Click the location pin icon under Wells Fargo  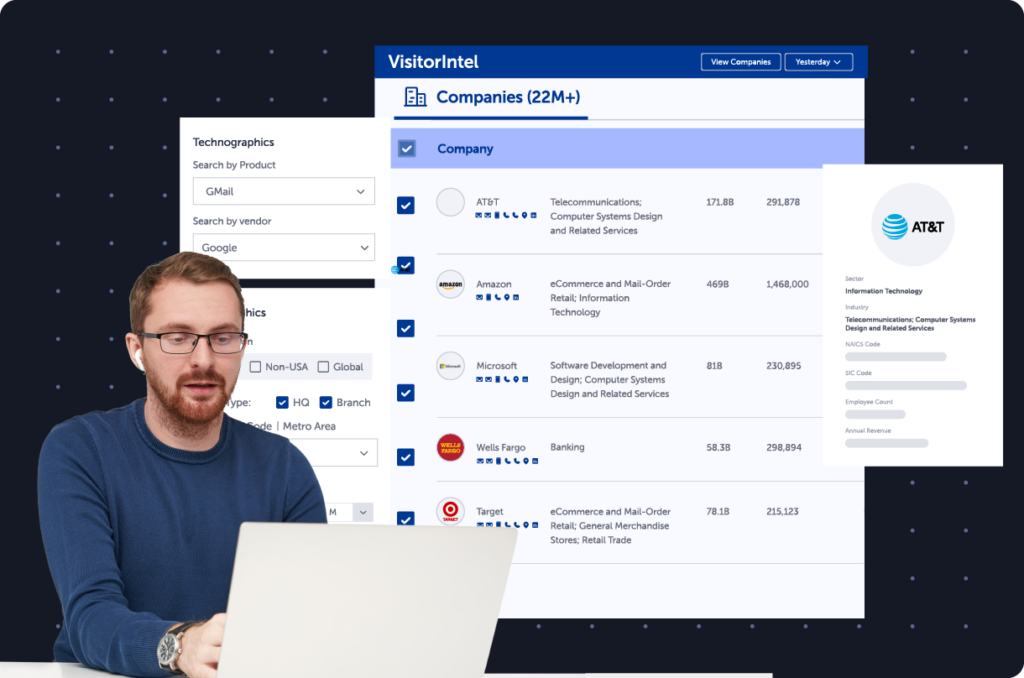526,460
